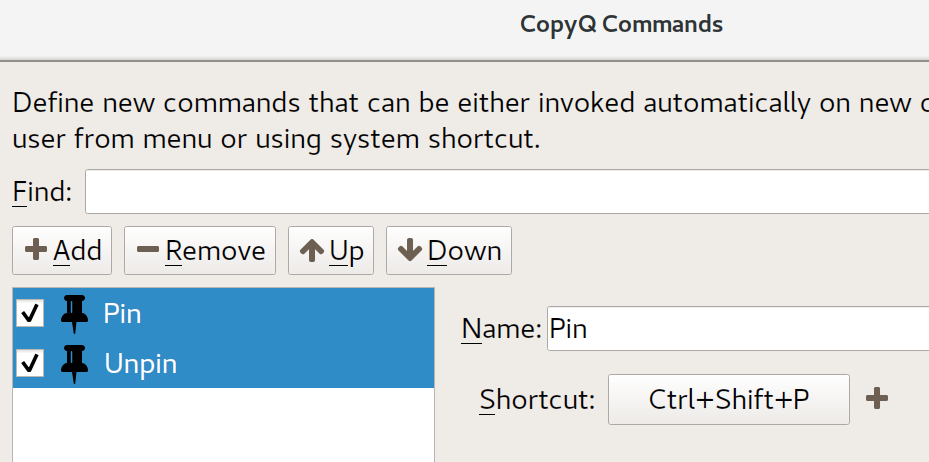This screenshot has width=929, height=462.
Task: Move selected command Down
Action: click(x=449, y=251)
